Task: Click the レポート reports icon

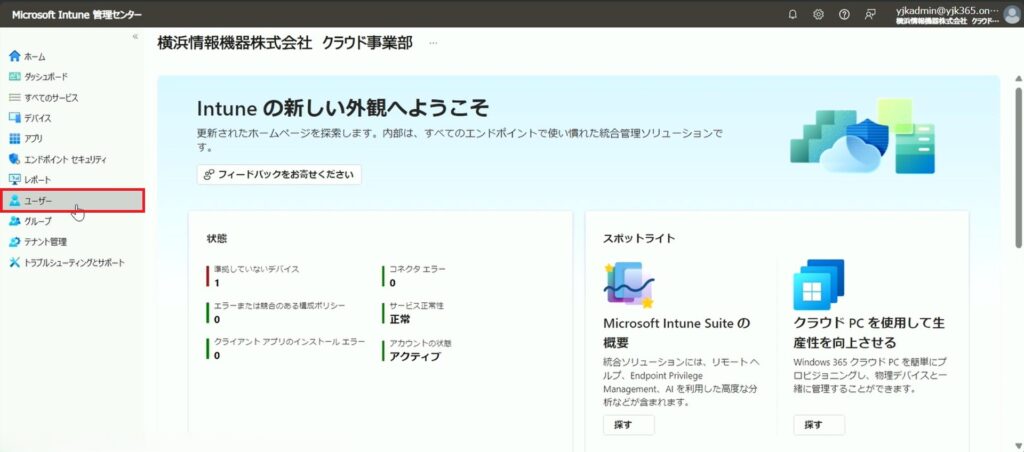Action: 14,180
